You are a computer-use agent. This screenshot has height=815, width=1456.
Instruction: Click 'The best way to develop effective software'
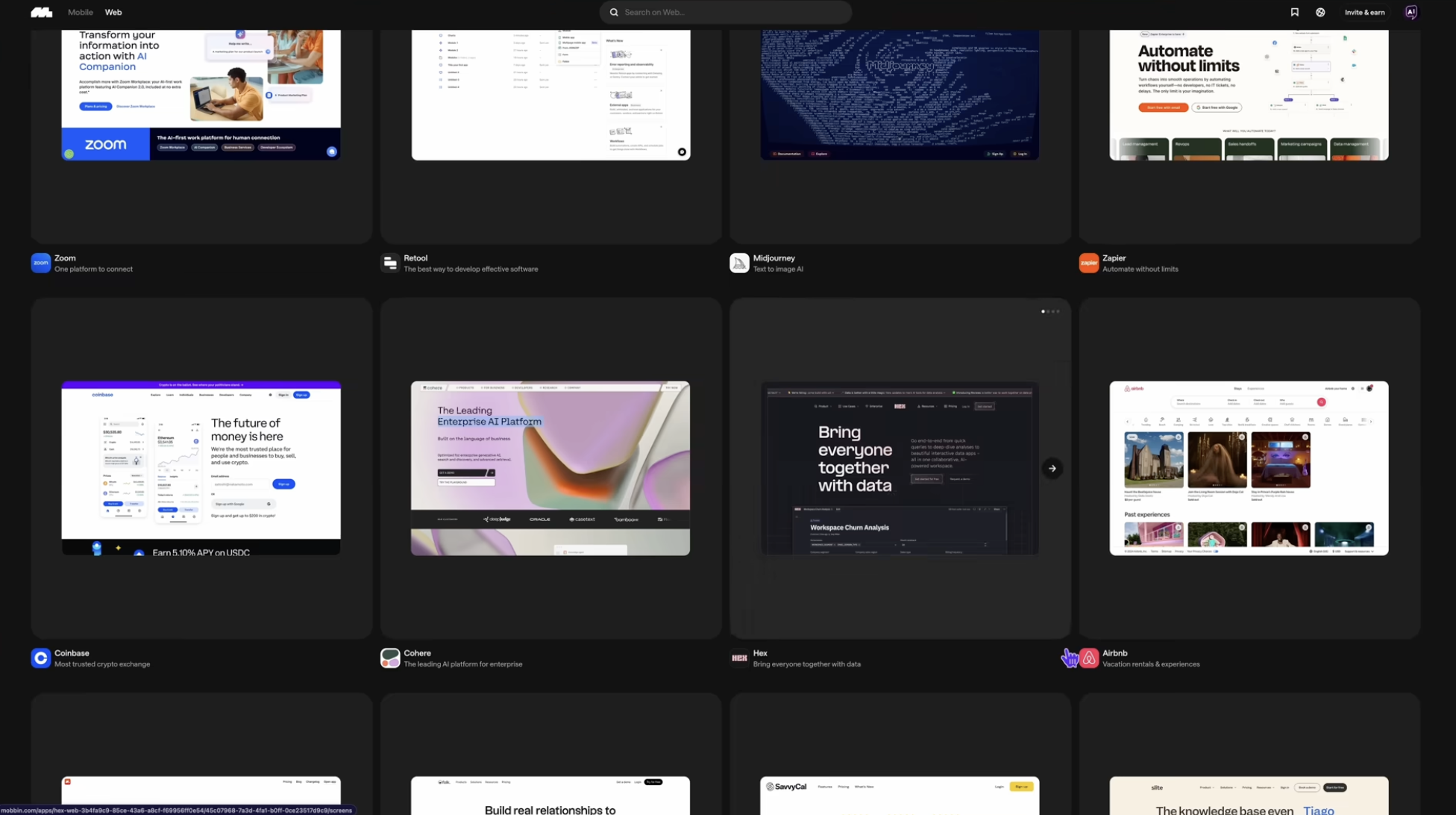pos(471,269)
